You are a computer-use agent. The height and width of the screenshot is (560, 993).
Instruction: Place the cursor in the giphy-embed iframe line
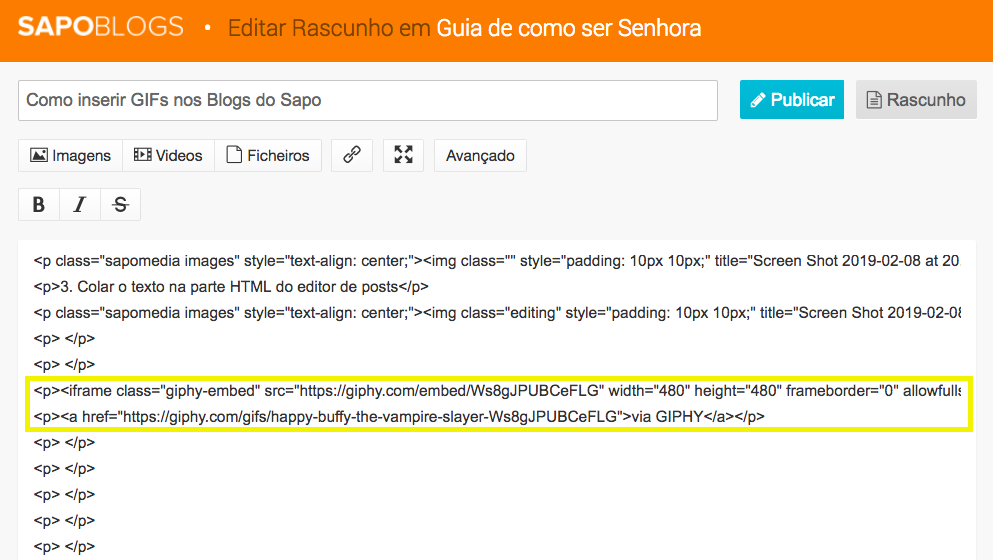(500, 390)
